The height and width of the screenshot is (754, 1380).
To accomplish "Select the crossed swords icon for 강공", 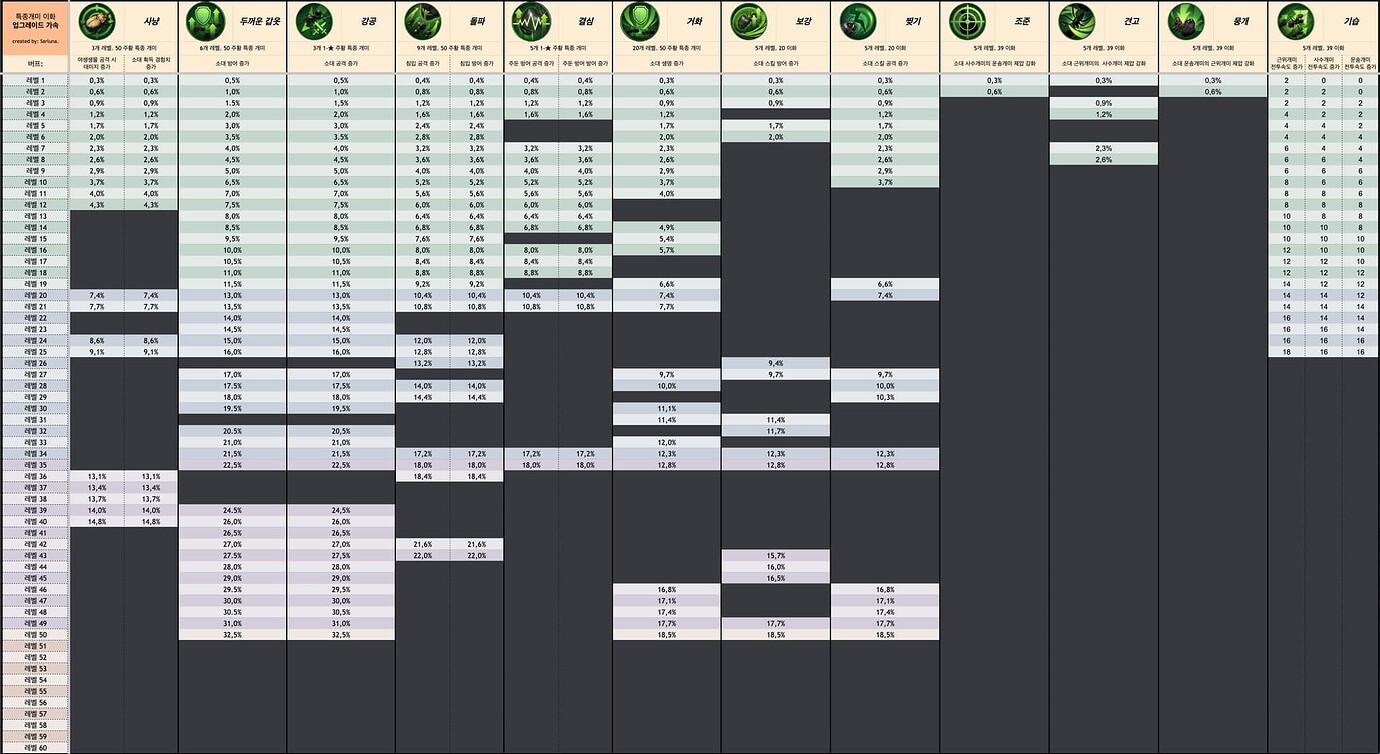I will (x=311, y=20).
